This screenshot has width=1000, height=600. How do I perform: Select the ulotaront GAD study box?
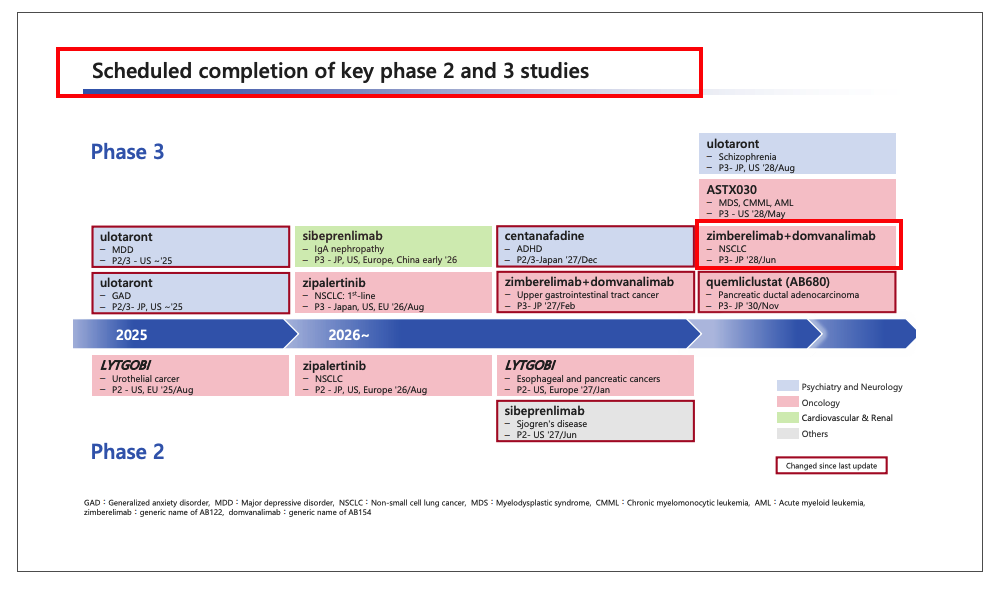click(190, 292)
